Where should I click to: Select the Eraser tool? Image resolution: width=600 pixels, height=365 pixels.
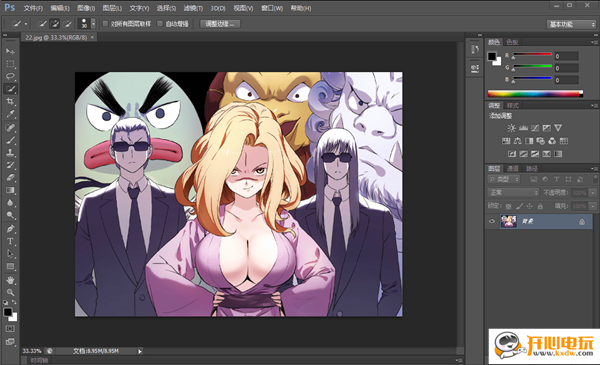pyautogui.click(x=10, y=178)
